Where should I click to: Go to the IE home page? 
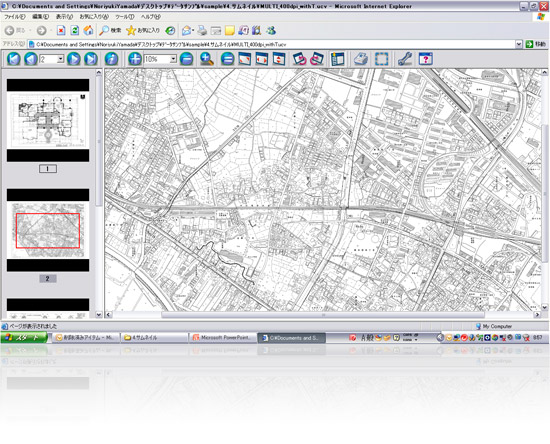coord(88,31)
